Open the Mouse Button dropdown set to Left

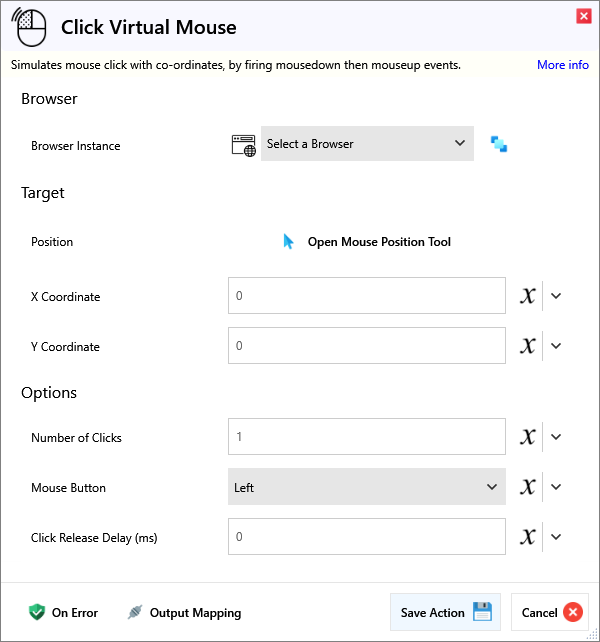click(x=366, y=487)
